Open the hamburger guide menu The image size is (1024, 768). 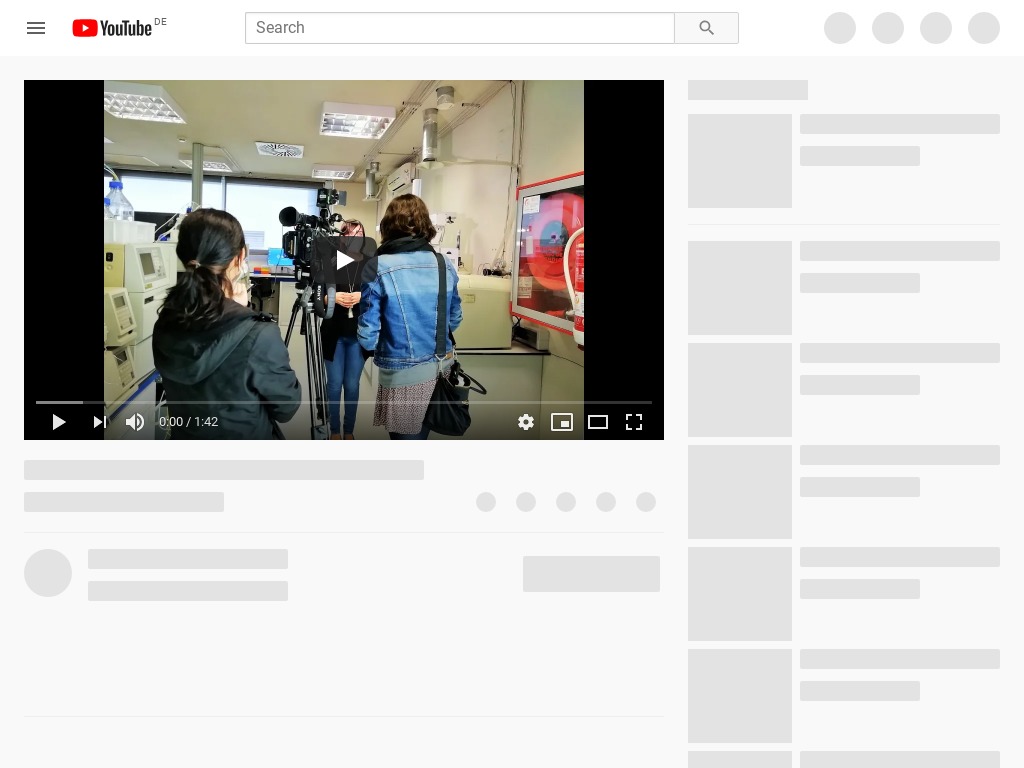click(36, 28)
